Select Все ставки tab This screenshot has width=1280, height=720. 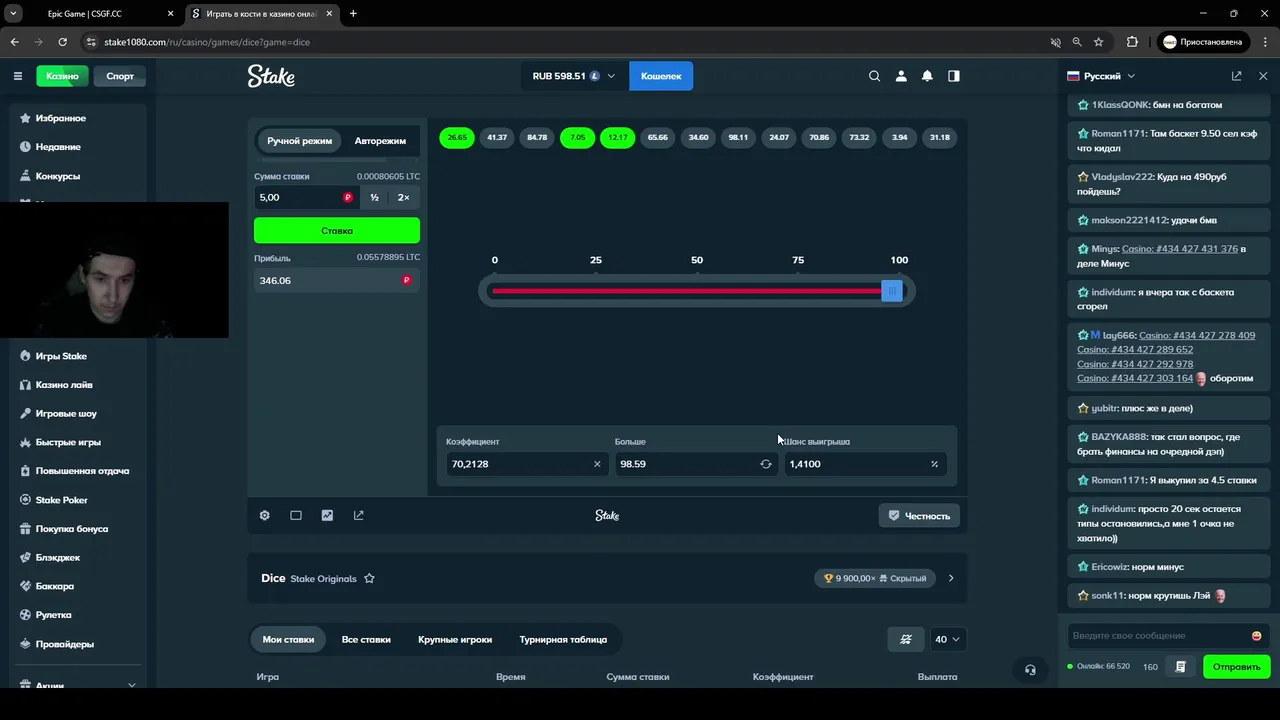(x=366, y=639)
